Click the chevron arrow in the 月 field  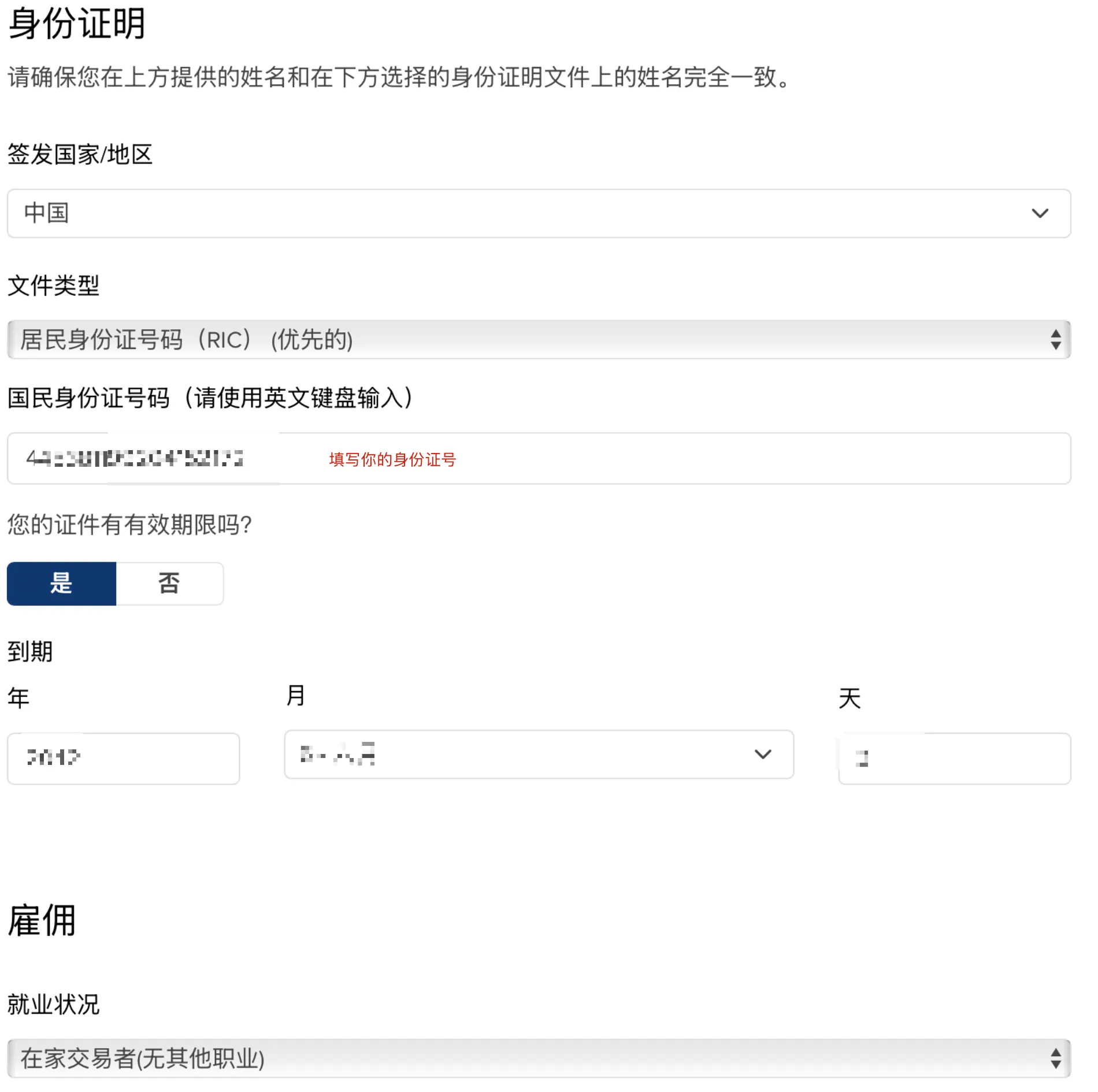[763, 754]
